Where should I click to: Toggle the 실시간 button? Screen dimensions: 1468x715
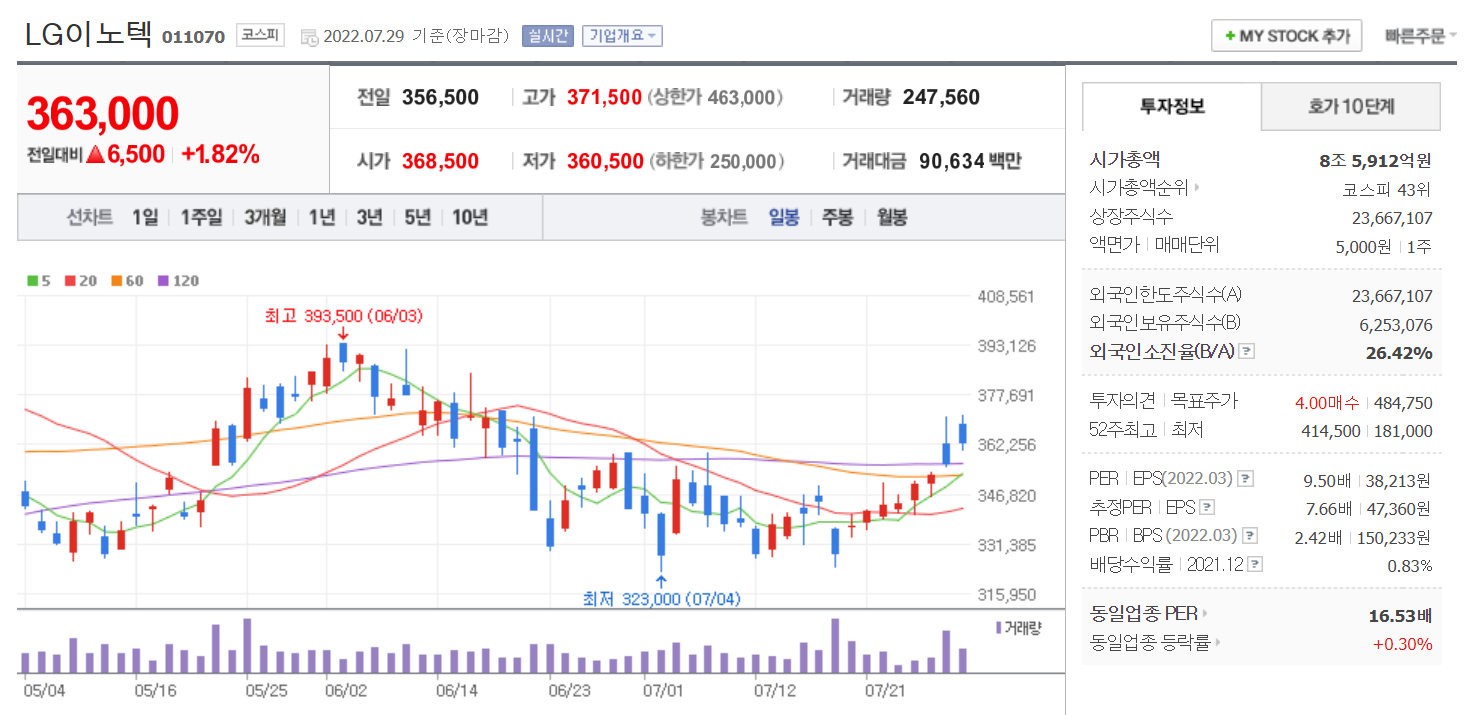[x=547, y=36]
